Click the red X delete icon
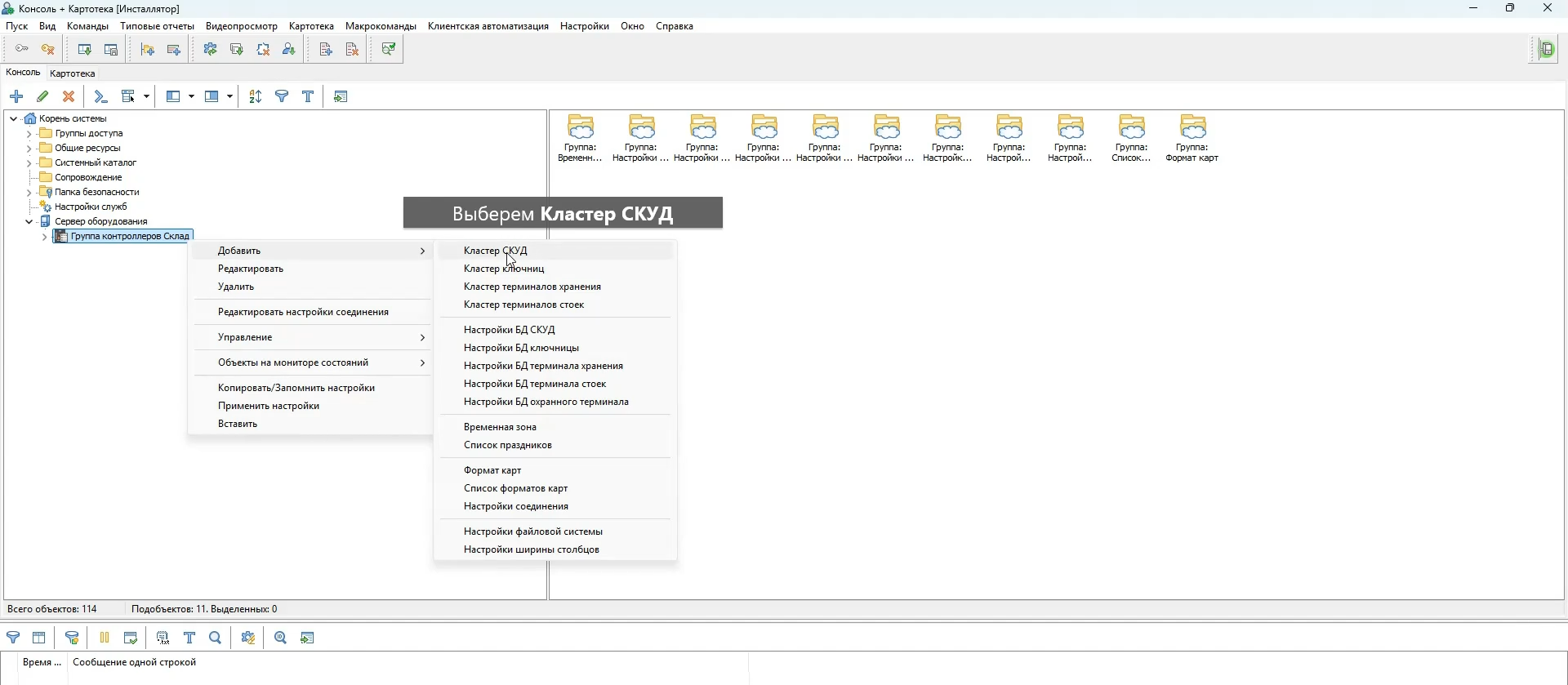The width and height of the screenshot is (1568, 685). (x=69, y=97)
